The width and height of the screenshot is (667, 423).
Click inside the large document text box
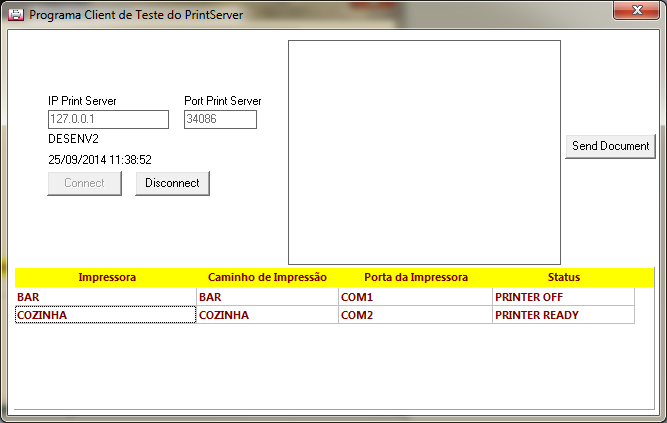pos(424,152)
